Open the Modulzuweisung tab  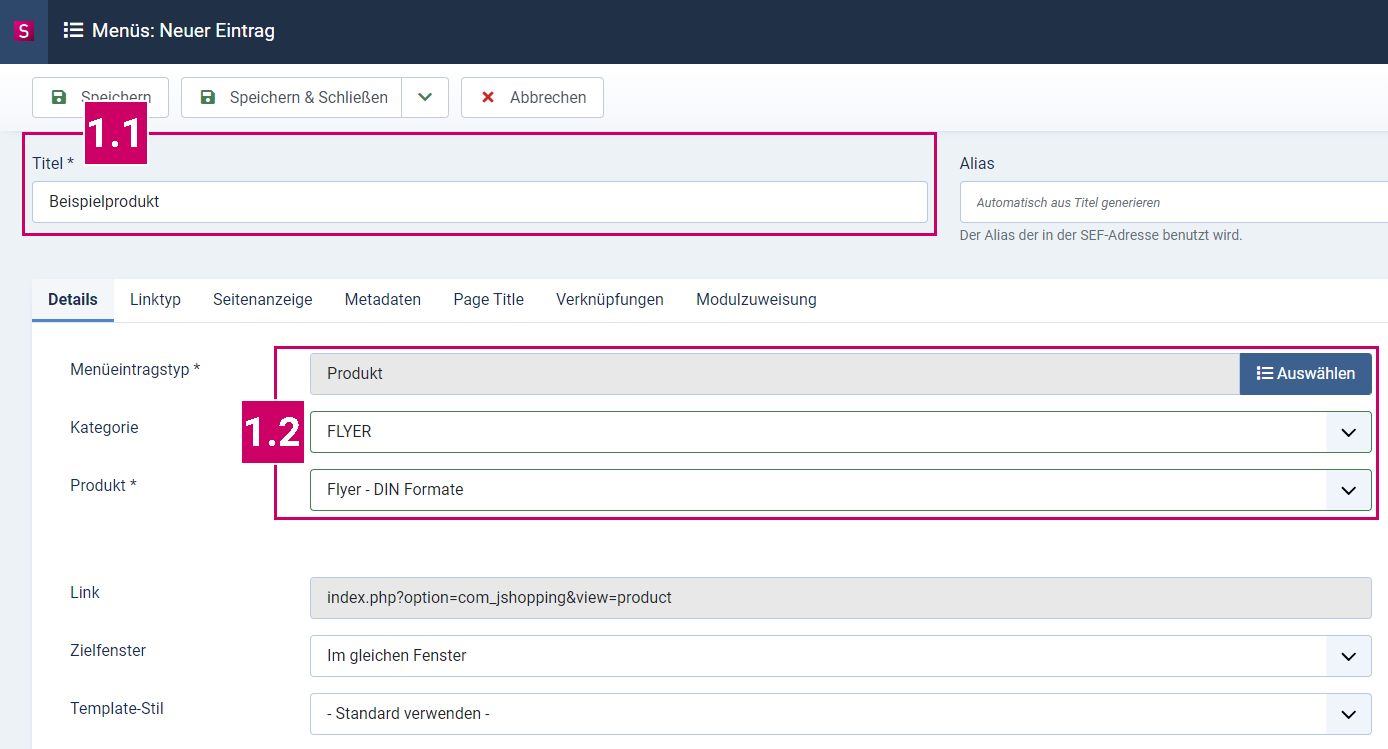pos(756,300)
